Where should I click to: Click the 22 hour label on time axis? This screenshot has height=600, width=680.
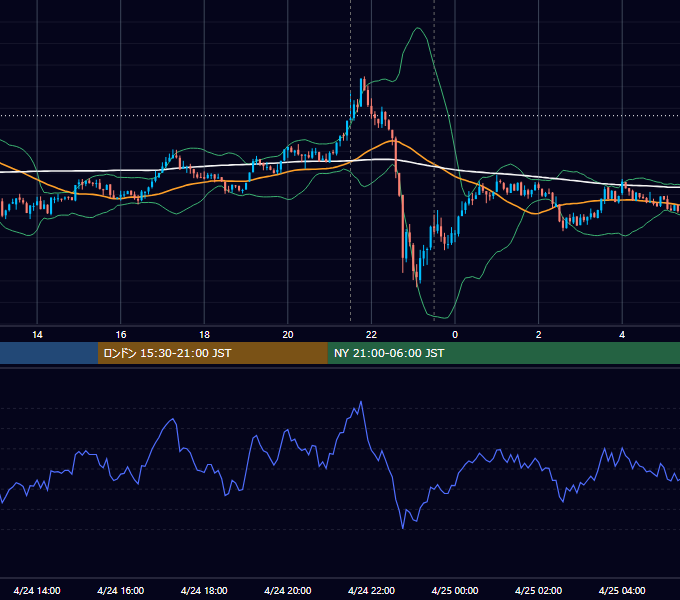pos(371,335)
